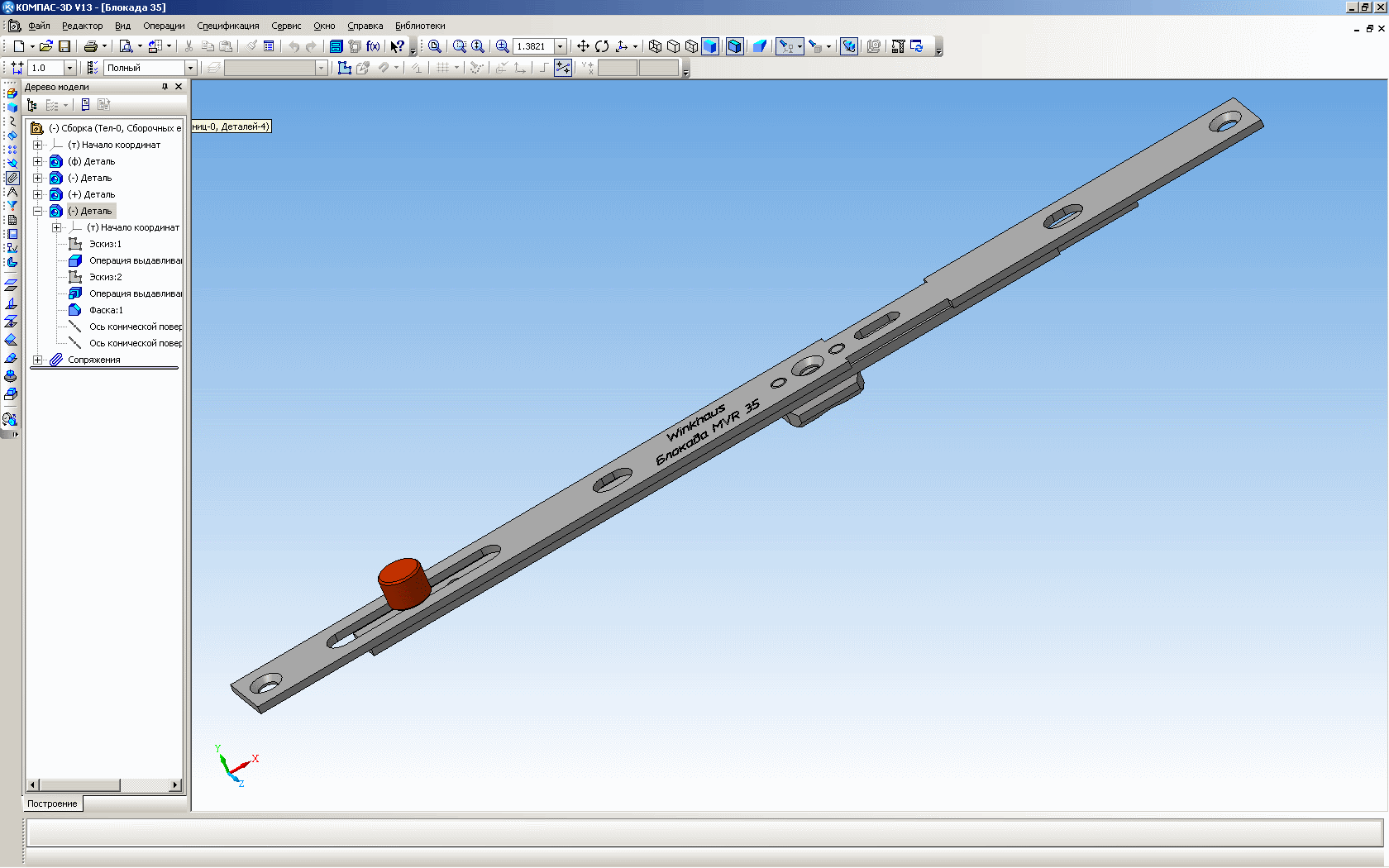Viewport: 1389px width, 868px height.
Task: Select the second (-) Деталь row highlighted
Action: (90, 211)
